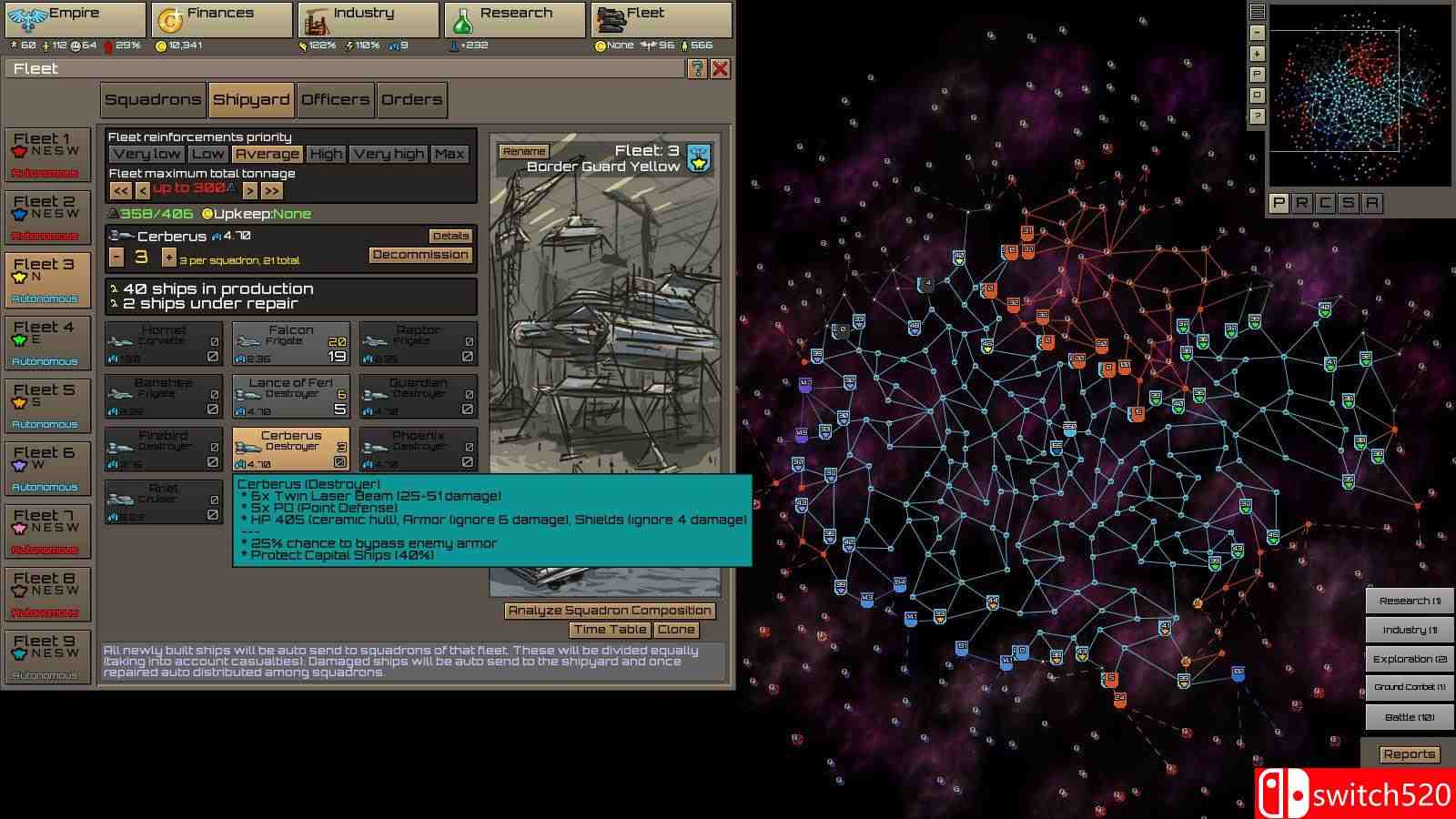Select Fleet 5 in the fleet list

[x=47, y=405]
